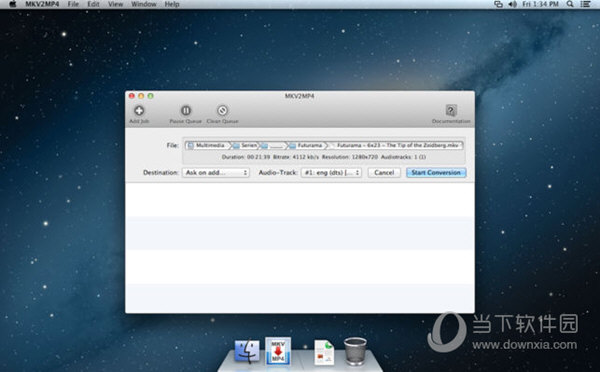This screenshot has width=600, height=372.
Task: Click the 'Duration: 00:21:39' info text
Action: (x=246, y=157)
